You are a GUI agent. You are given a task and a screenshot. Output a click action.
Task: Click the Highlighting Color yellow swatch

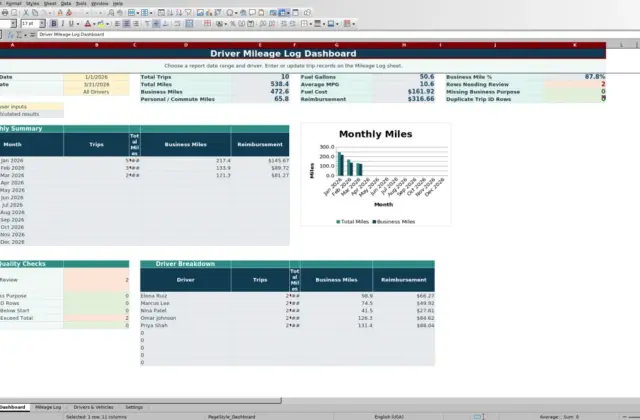(100, 24)
